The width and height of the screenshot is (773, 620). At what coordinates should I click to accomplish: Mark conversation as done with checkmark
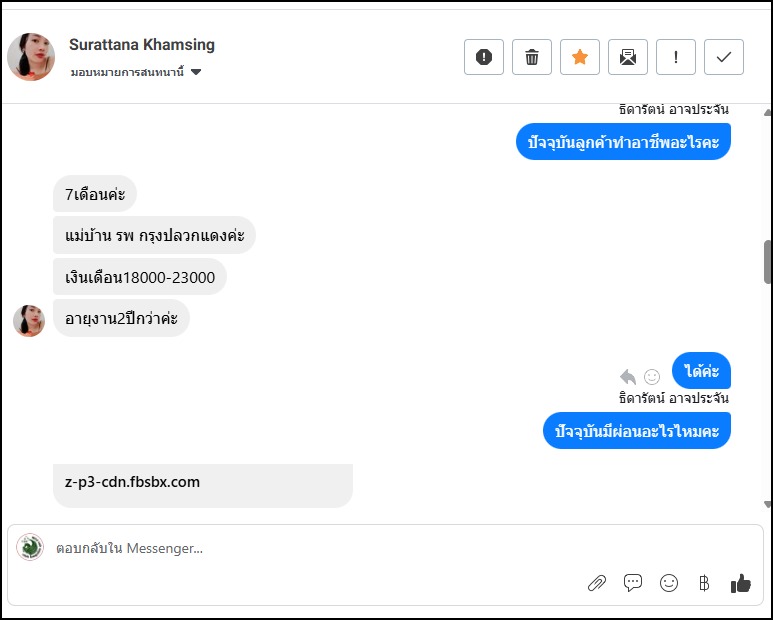click(724, 57)
